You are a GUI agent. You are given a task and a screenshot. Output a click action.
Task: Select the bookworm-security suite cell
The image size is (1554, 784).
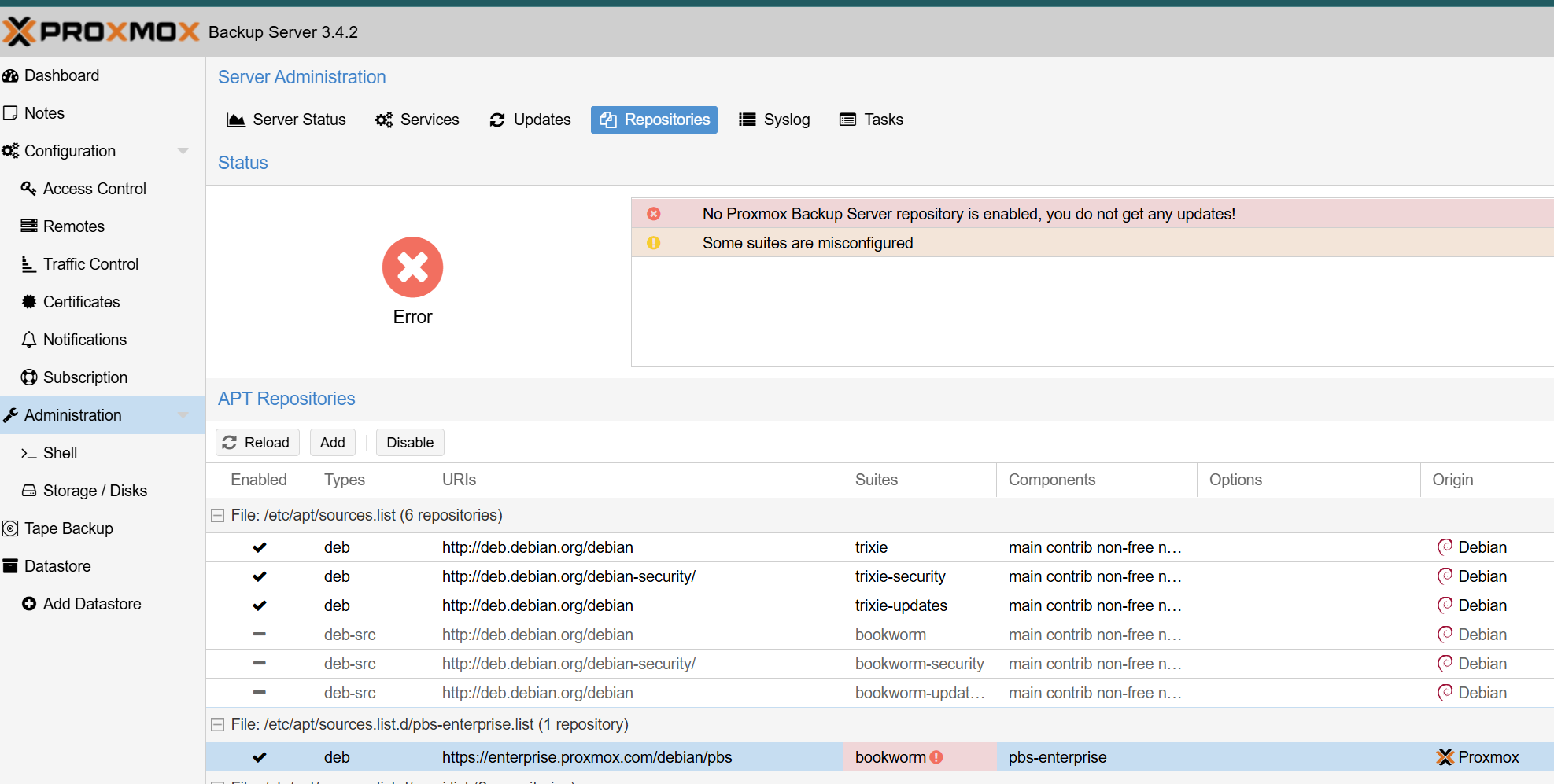(x=920, y=664)
